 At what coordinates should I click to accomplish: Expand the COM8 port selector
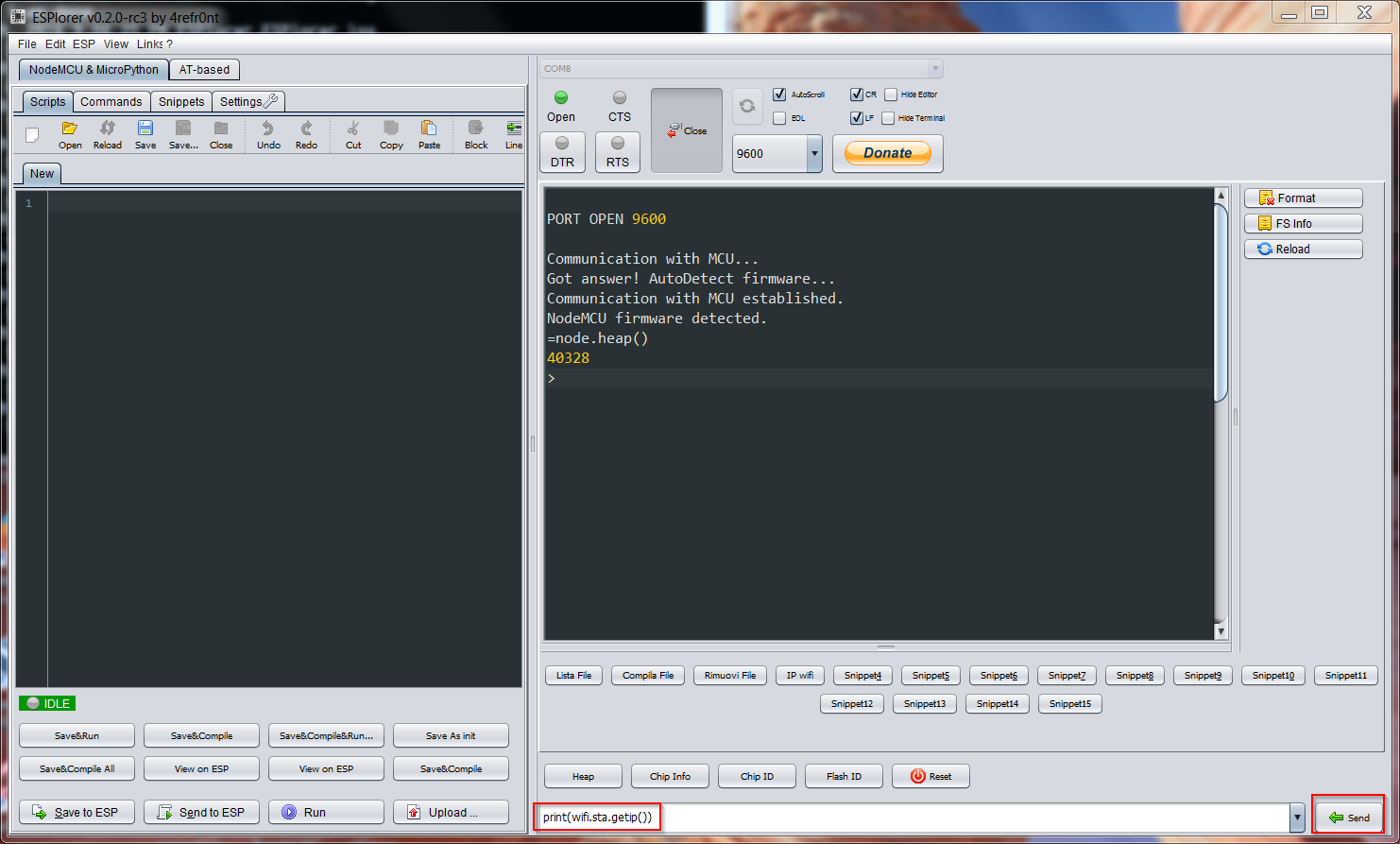coord(934,69)
